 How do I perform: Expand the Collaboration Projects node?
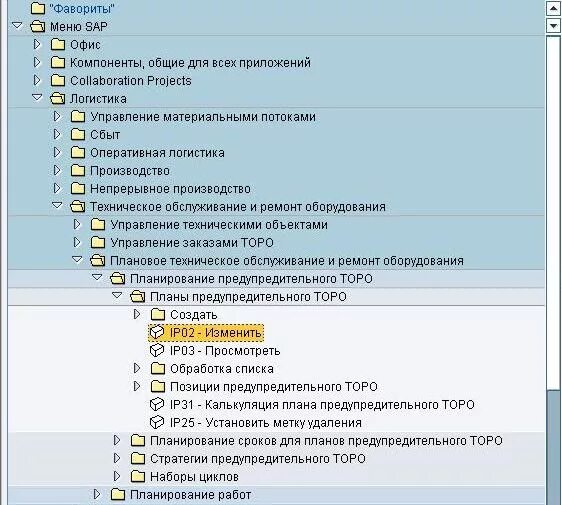37,80
